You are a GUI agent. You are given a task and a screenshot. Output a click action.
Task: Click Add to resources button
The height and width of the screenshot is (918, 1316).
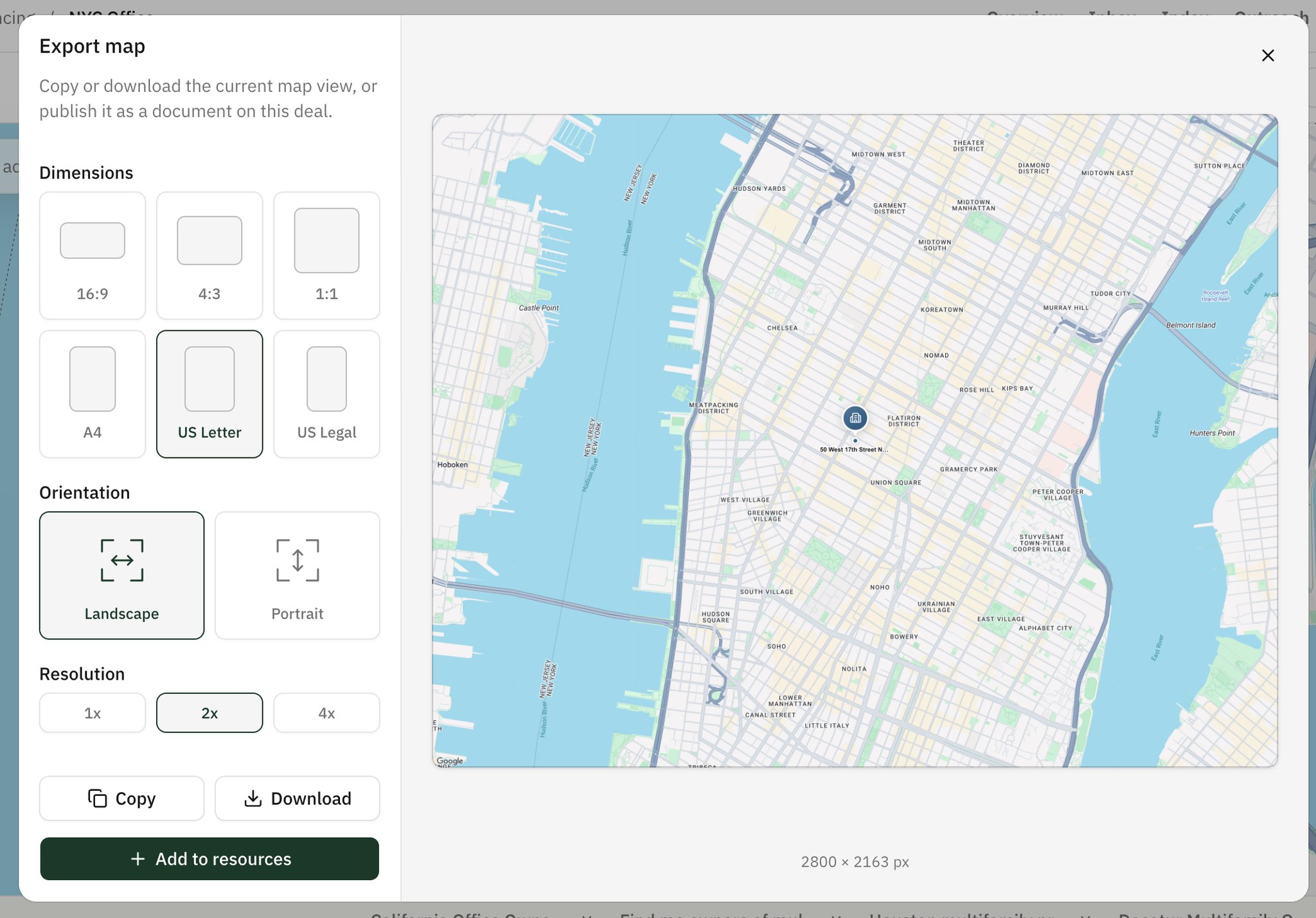(x=209, y=859)
